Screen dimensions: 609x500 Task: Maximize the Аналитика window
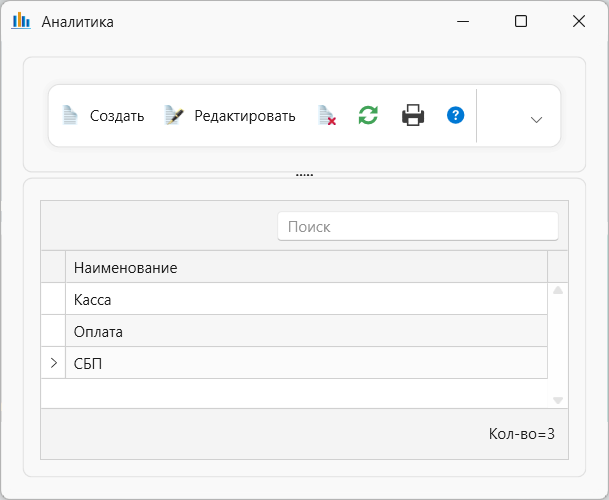(x=521, y=21)
